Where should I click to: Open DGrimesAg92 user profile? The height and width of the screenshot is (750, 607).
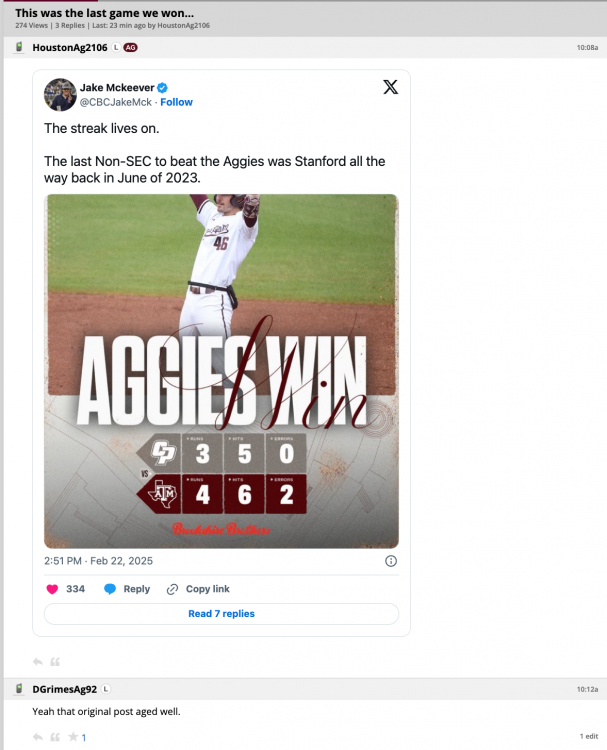tap(64, 689)
